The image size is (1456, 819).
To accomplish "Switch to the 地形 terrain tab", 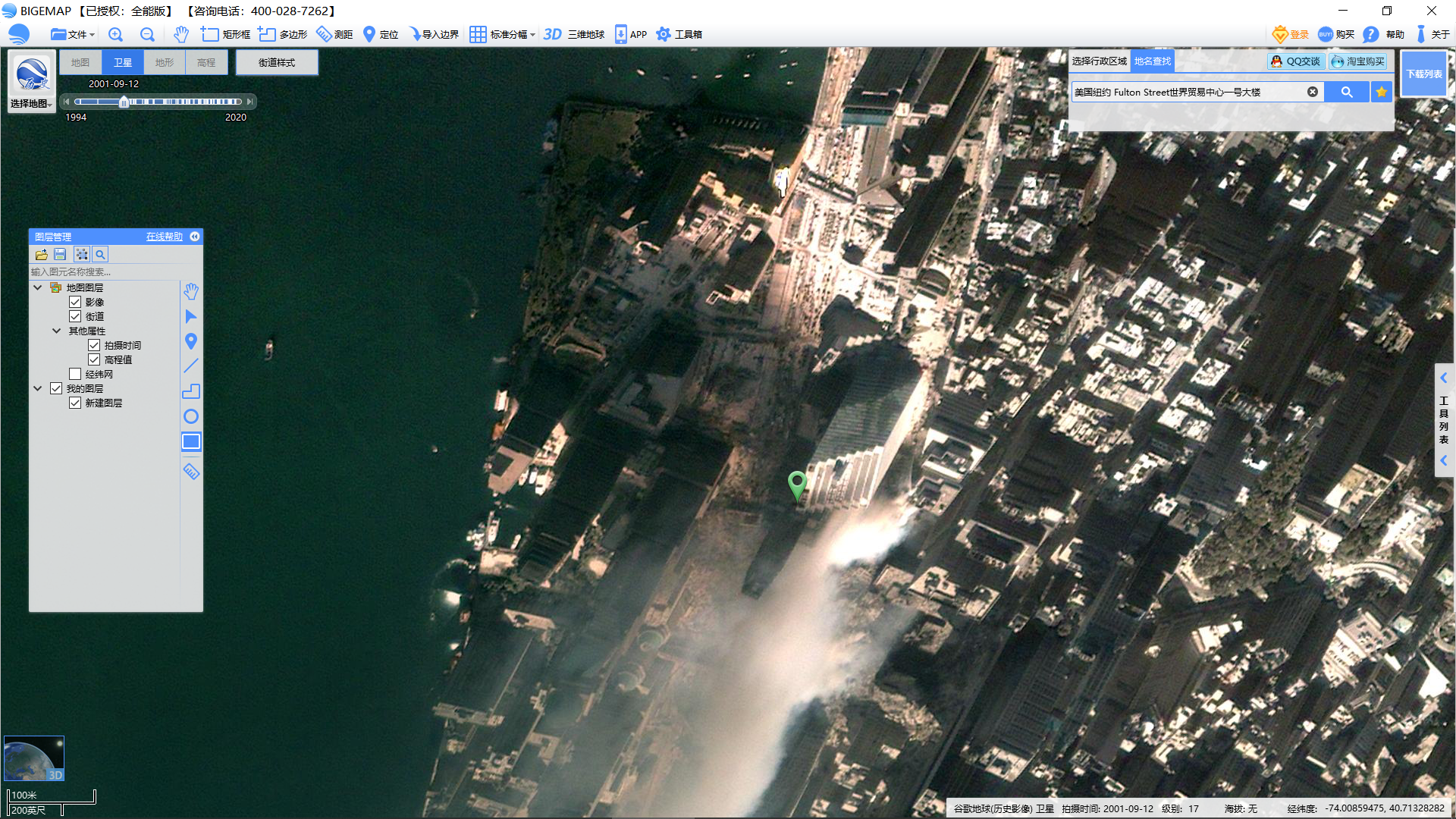I will point(165,62).
